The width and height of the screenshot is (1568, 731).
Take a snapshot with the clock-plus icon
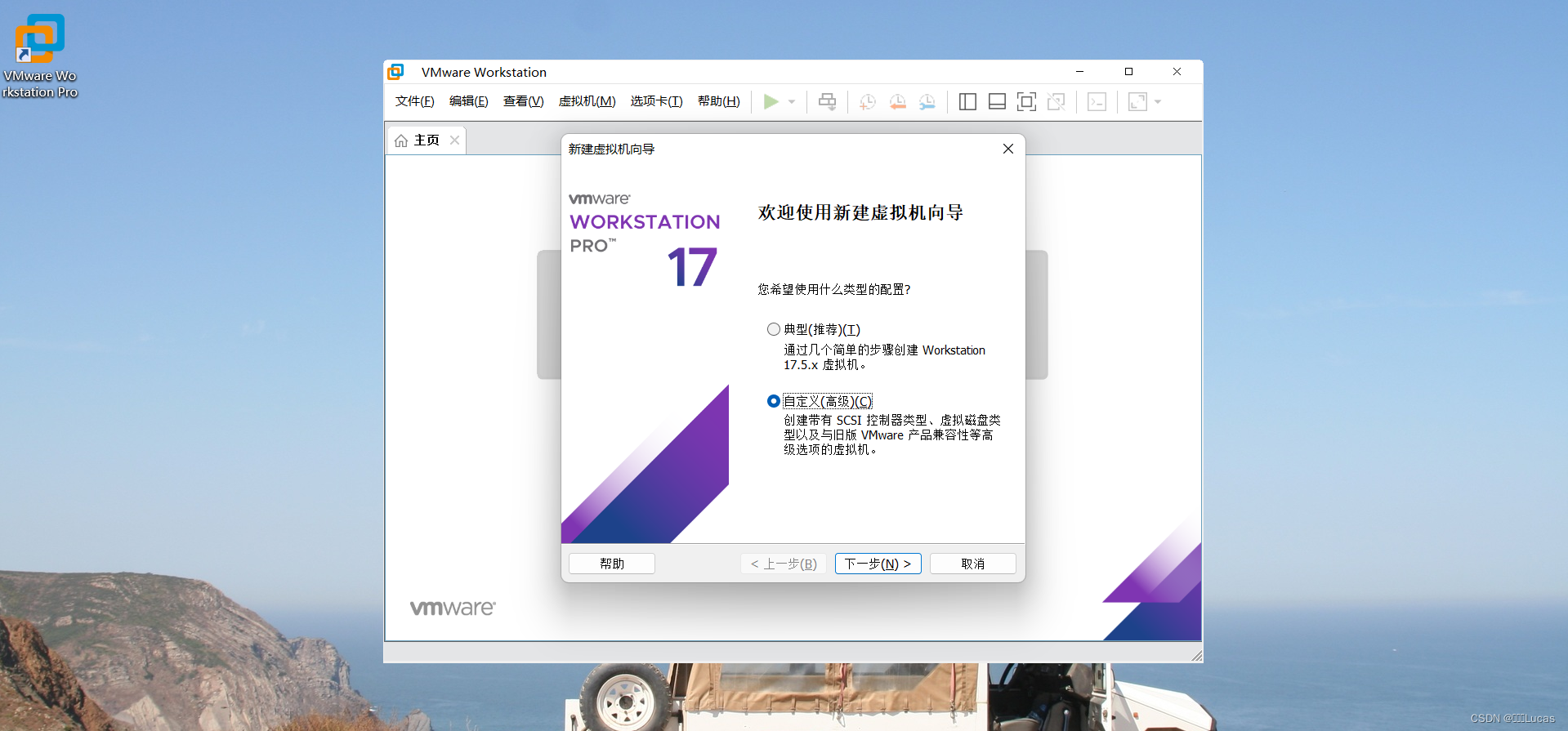click(868, 101)
